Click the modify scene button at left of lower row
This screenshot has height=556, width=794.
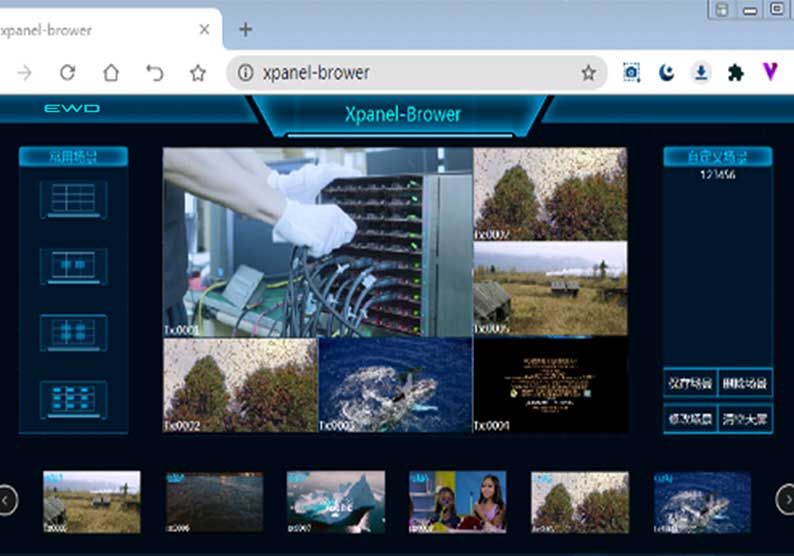click(x=690, y=419)
